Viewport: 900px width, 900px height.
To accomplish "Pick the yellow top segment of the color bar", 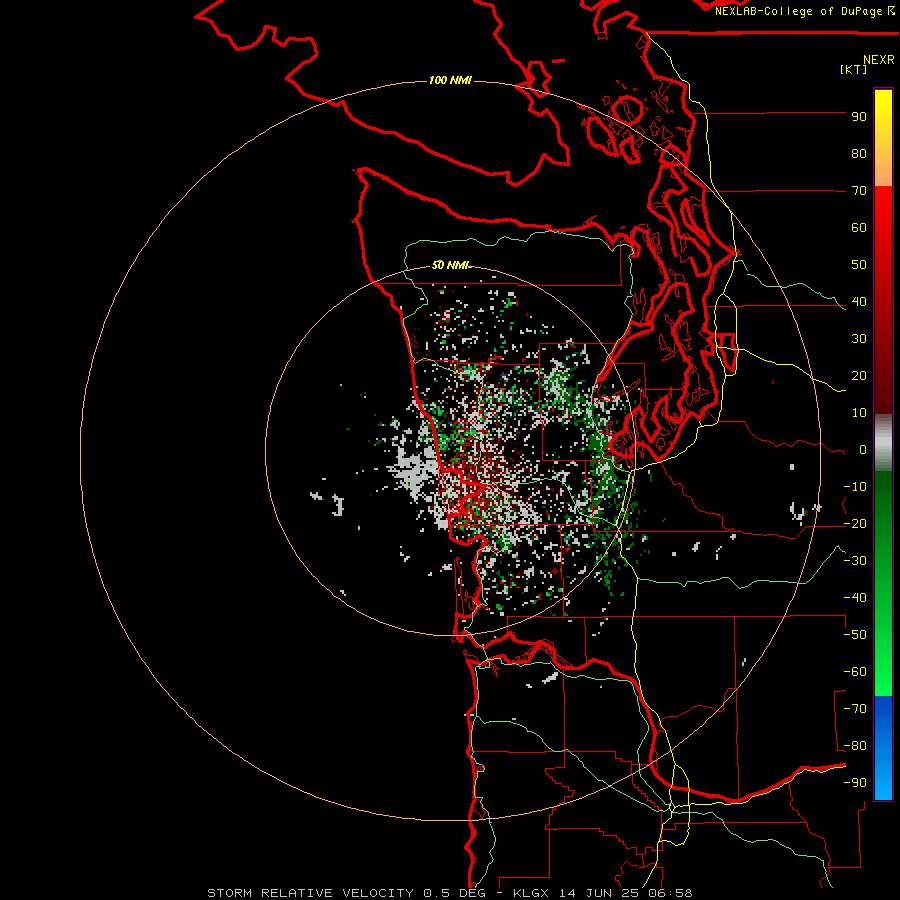I will (x=883, y=138).
